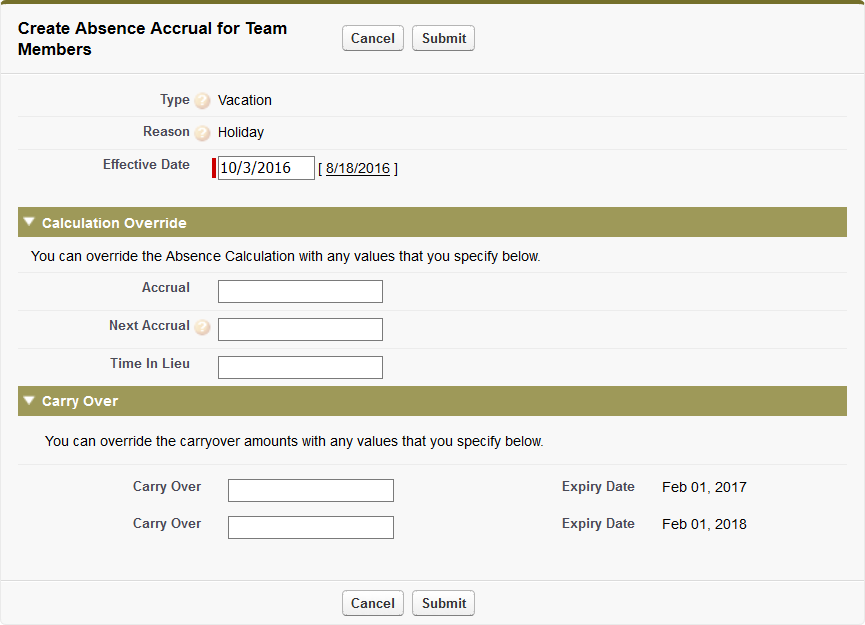
Task: Focus the Time In Lieu field
Action: click(300, 367)
